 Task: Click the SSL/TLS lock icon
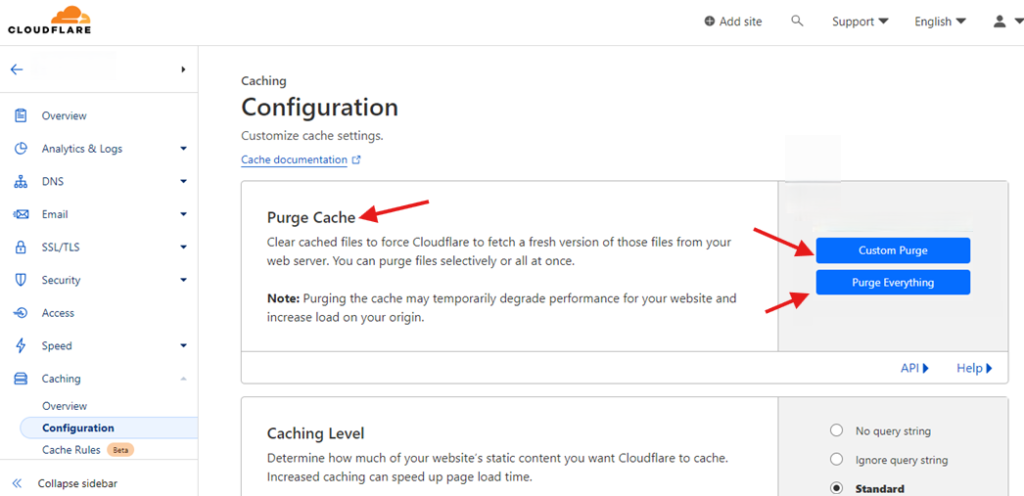pos(20,247)
